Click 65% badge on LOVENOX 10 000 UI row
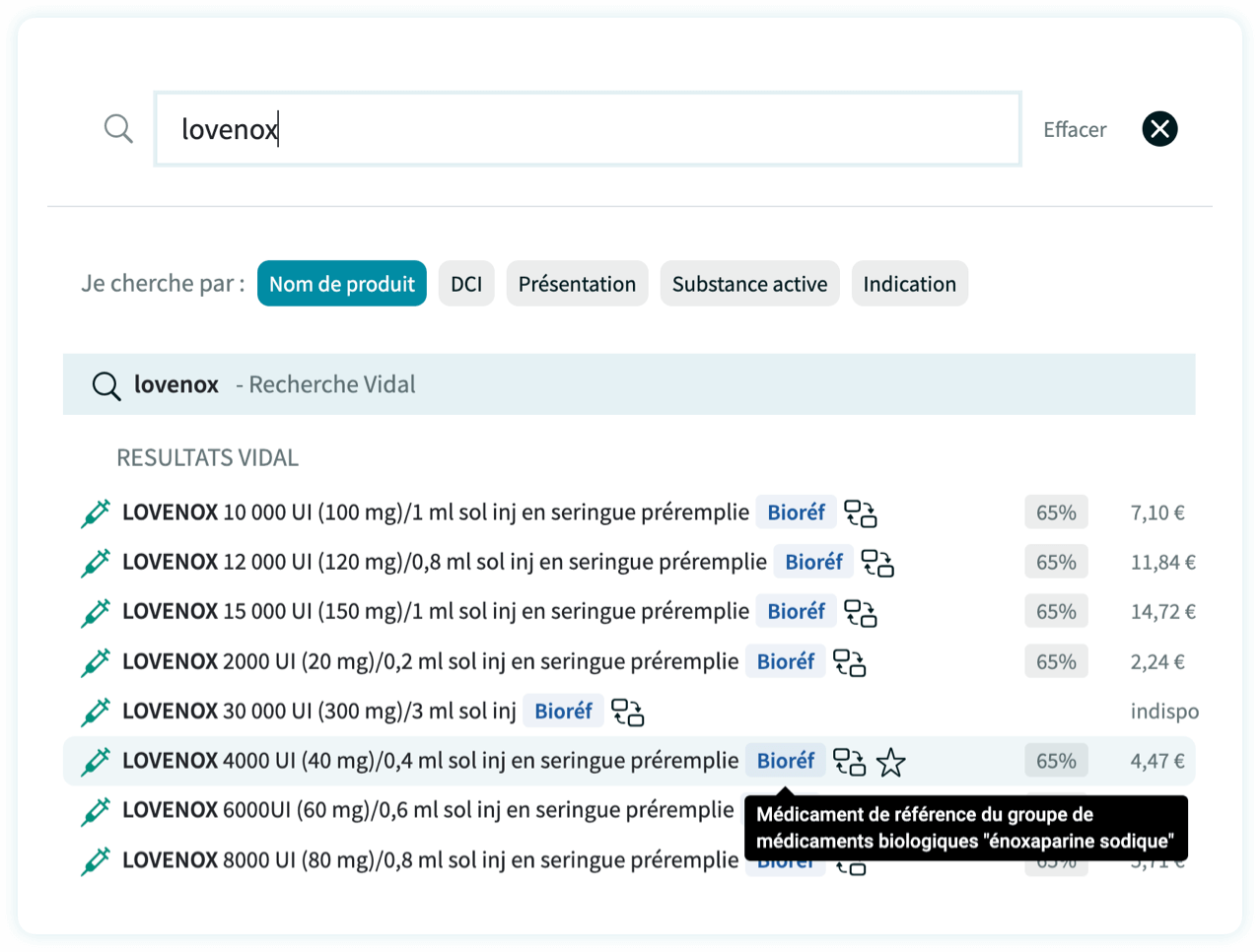 1056,512
